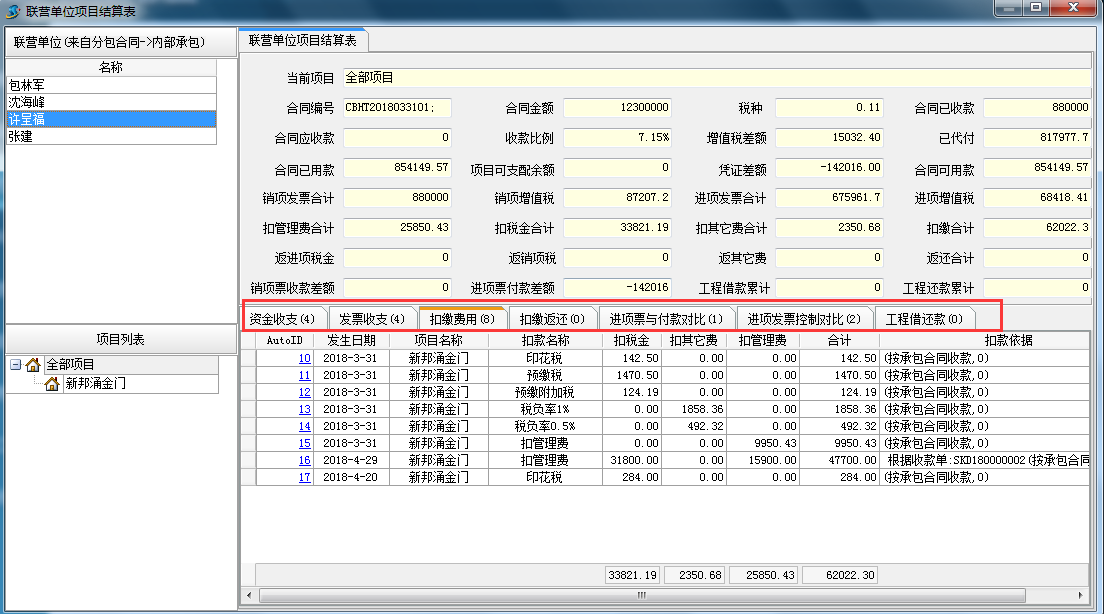Click the house icon beside 全部项目
The height and width of the screenshot is (614, 1104).
(33, 365)
